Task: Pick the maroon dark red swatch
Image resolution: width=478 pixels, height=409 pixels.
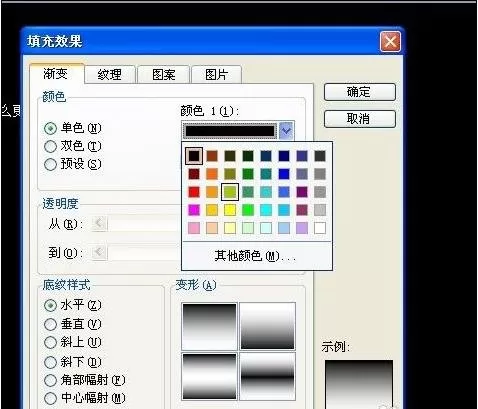Action: [x=194, y=174]
